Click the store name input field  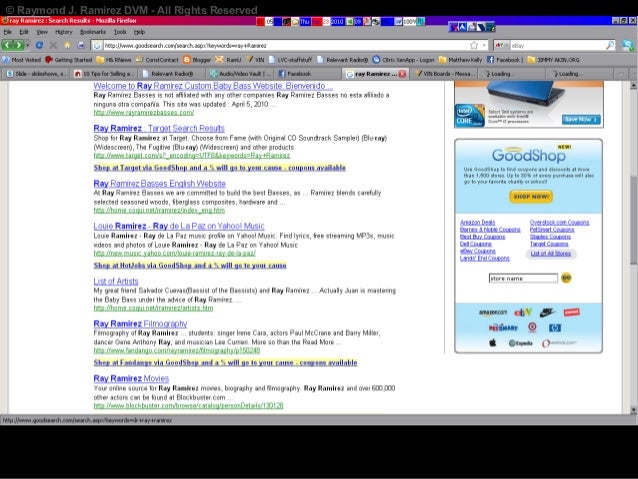point(523,278)
